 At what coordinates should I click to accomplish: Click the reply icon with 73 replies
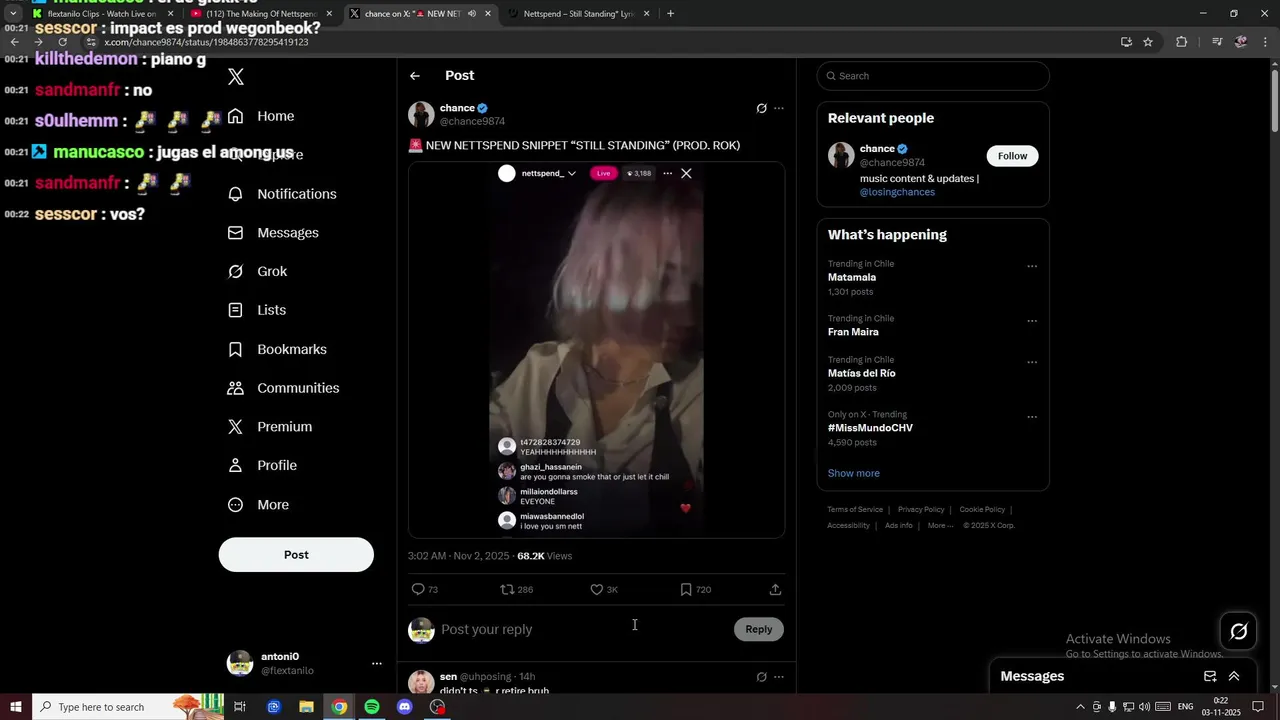[x=418, y=590]
